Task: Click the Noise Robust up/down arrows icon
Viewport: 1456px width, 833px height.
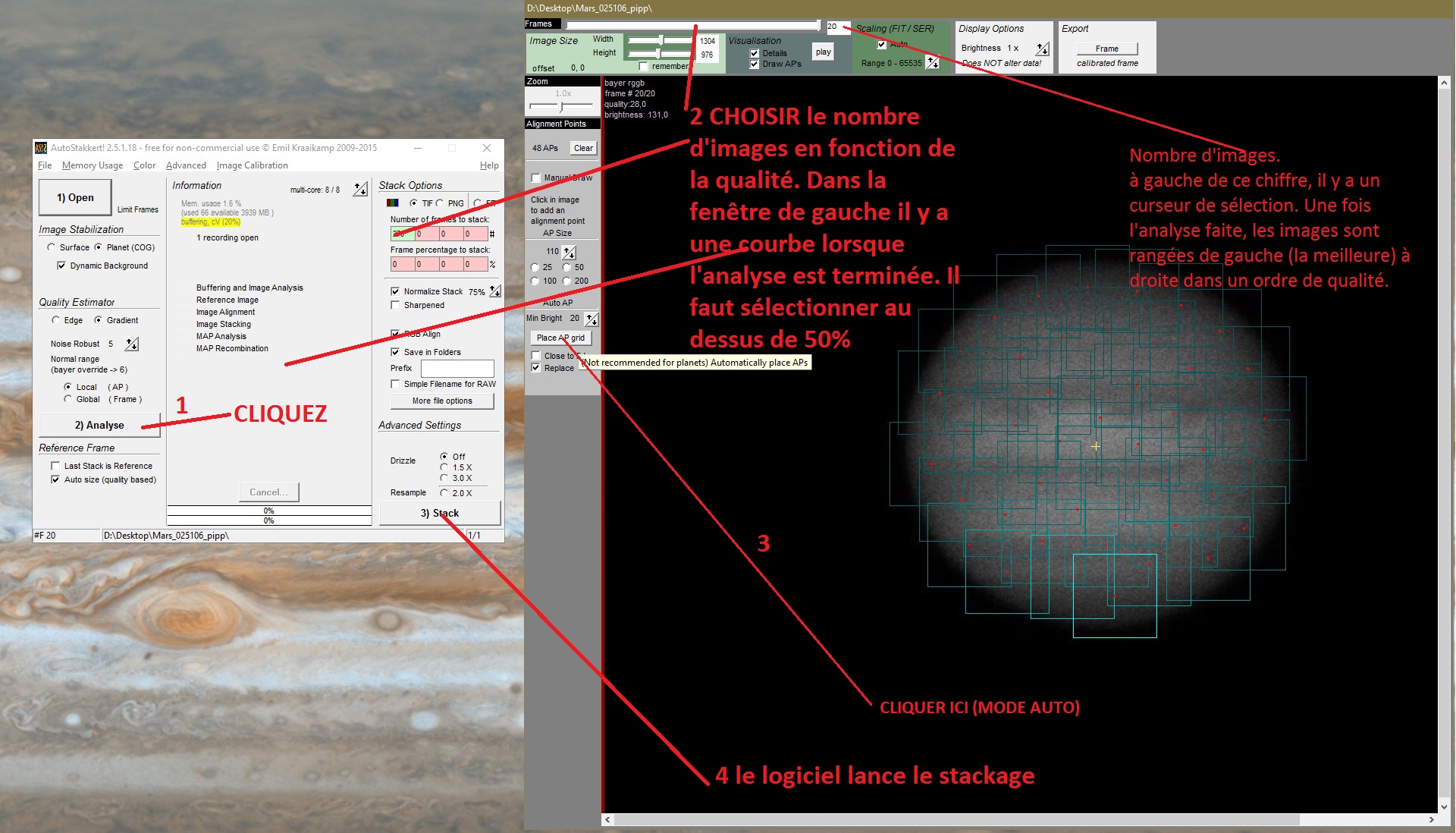Action: click(132, 344)
